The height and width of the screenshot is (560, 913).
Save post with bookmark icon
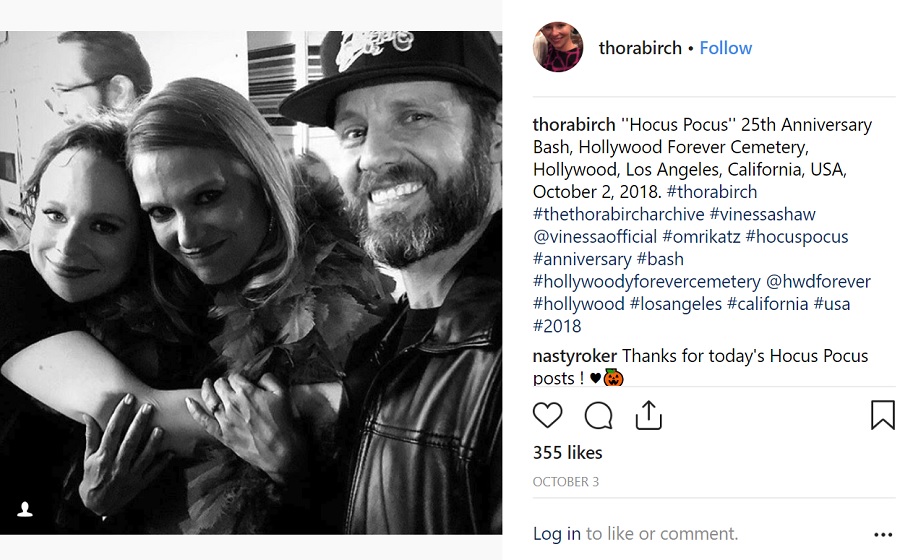coord(883,415)
